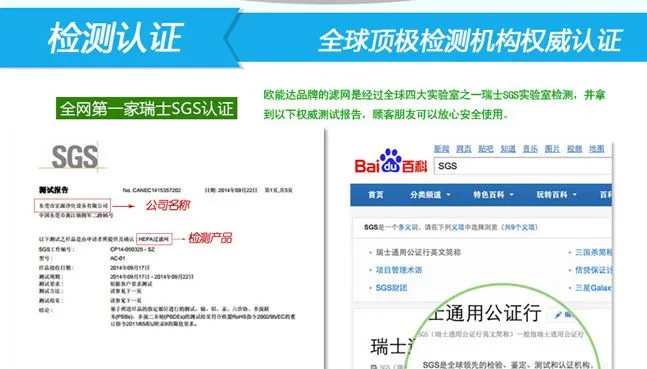The height and width of the screenshot is (369, 647).
Task: Open the SGS财团 entry link
Action: [391, 288]
